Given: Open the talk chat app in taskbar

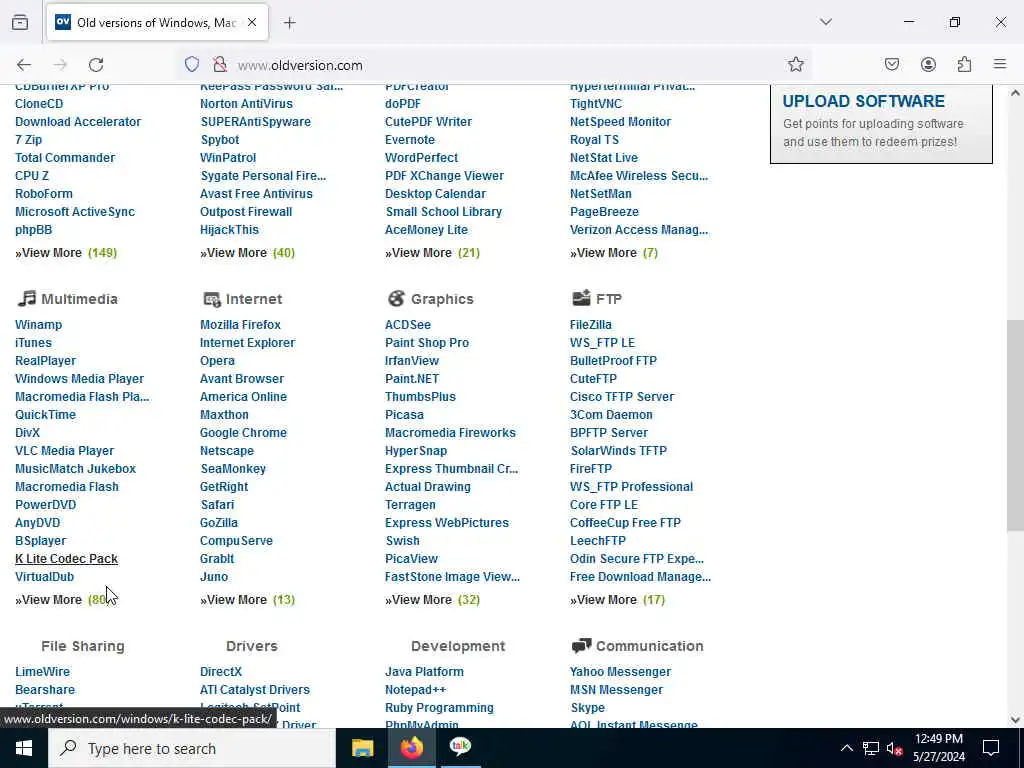Looking at the screenshot, I should [460, 748].
